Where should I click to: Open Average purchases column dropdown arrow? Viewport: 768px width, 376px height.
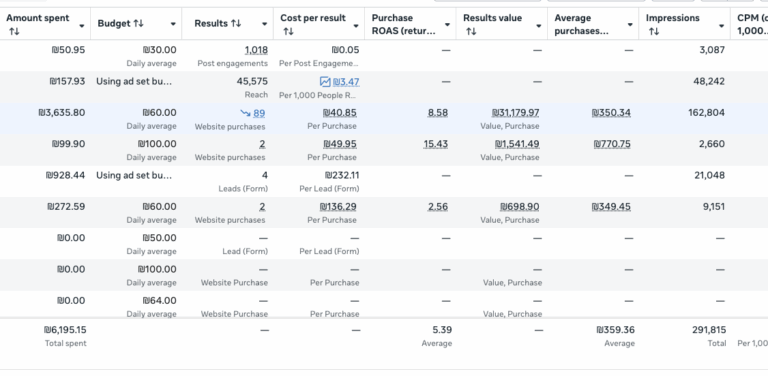pyautogui.click(x=630, y=24)
